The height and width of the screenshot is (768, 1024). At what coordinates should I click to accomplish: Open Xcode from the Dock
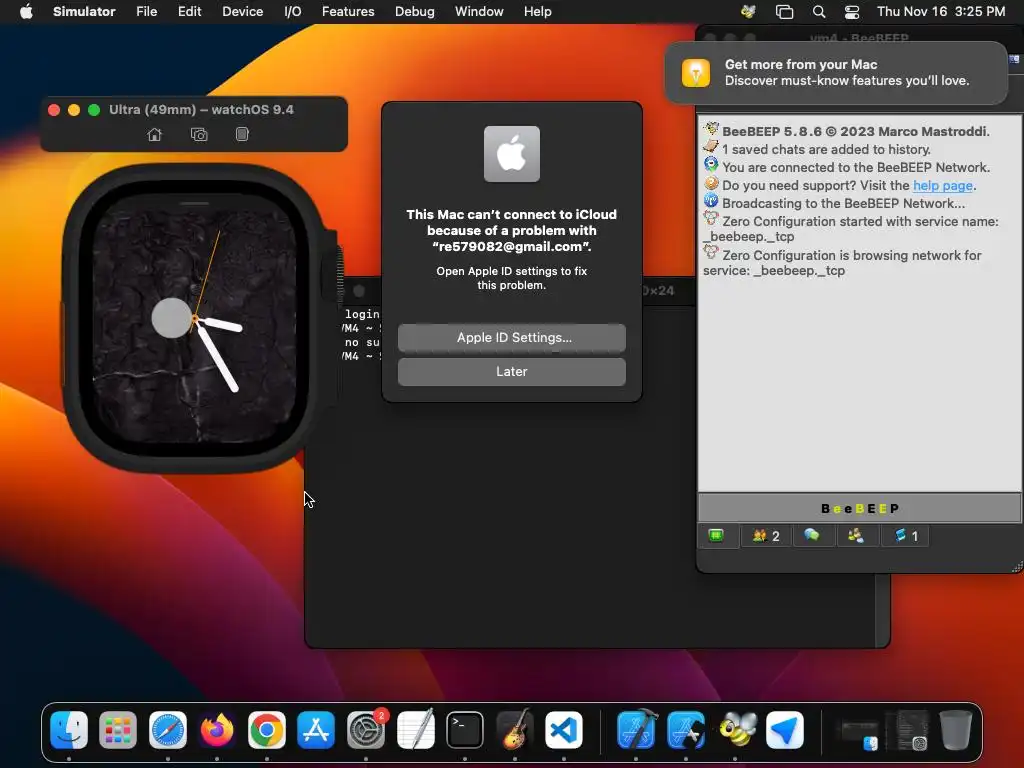(636, 729)
